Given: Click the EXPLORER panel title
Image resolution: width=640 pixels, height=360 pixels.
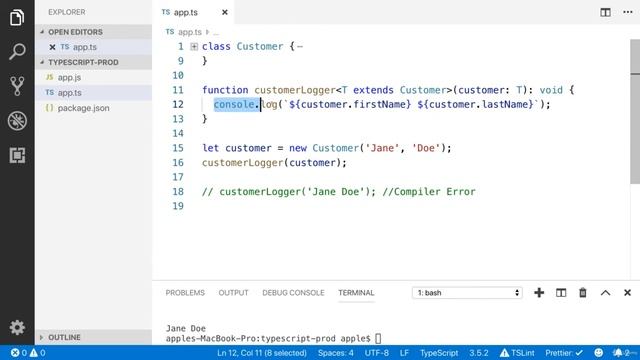Looking at the screenshot, I should (x=67, y=12).
